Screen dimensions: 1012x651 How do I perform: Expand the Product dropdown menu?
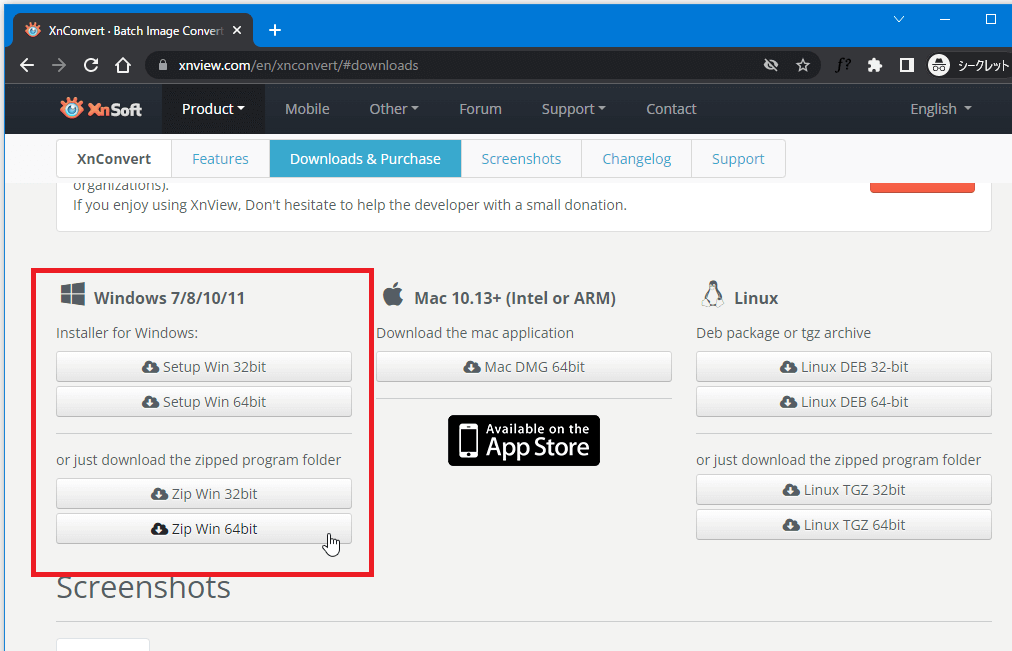pyautogui.click(x=213, y=109)
